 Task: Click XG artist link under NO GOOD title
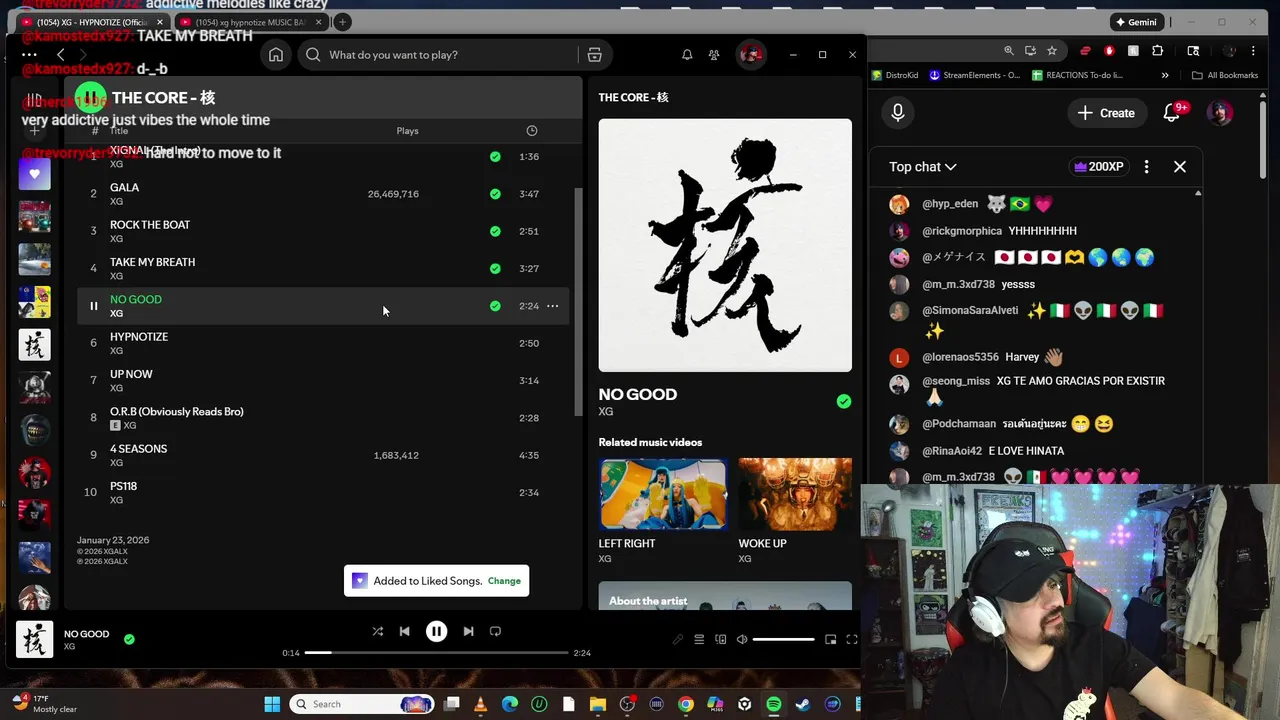[605, 412]
